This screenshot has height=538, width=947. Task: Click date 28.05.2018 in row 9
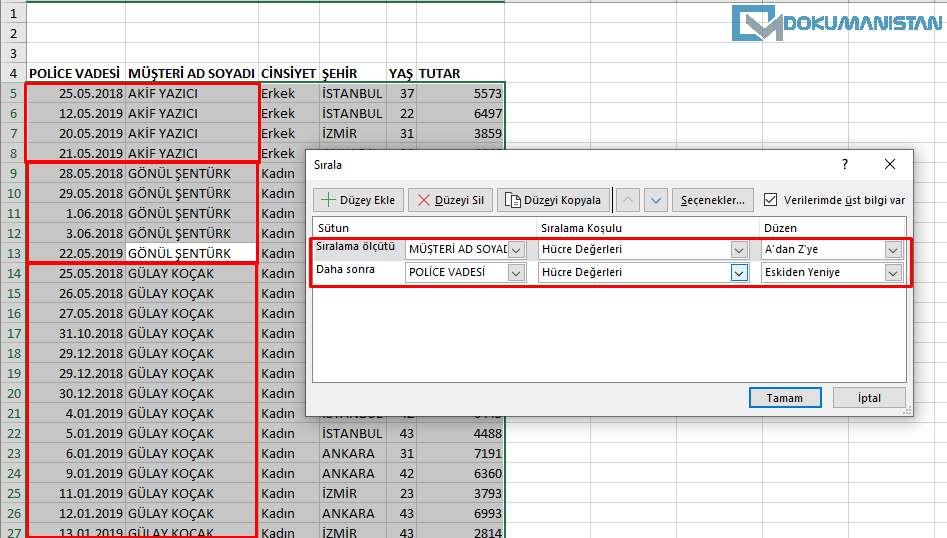[x=76, y=173]
